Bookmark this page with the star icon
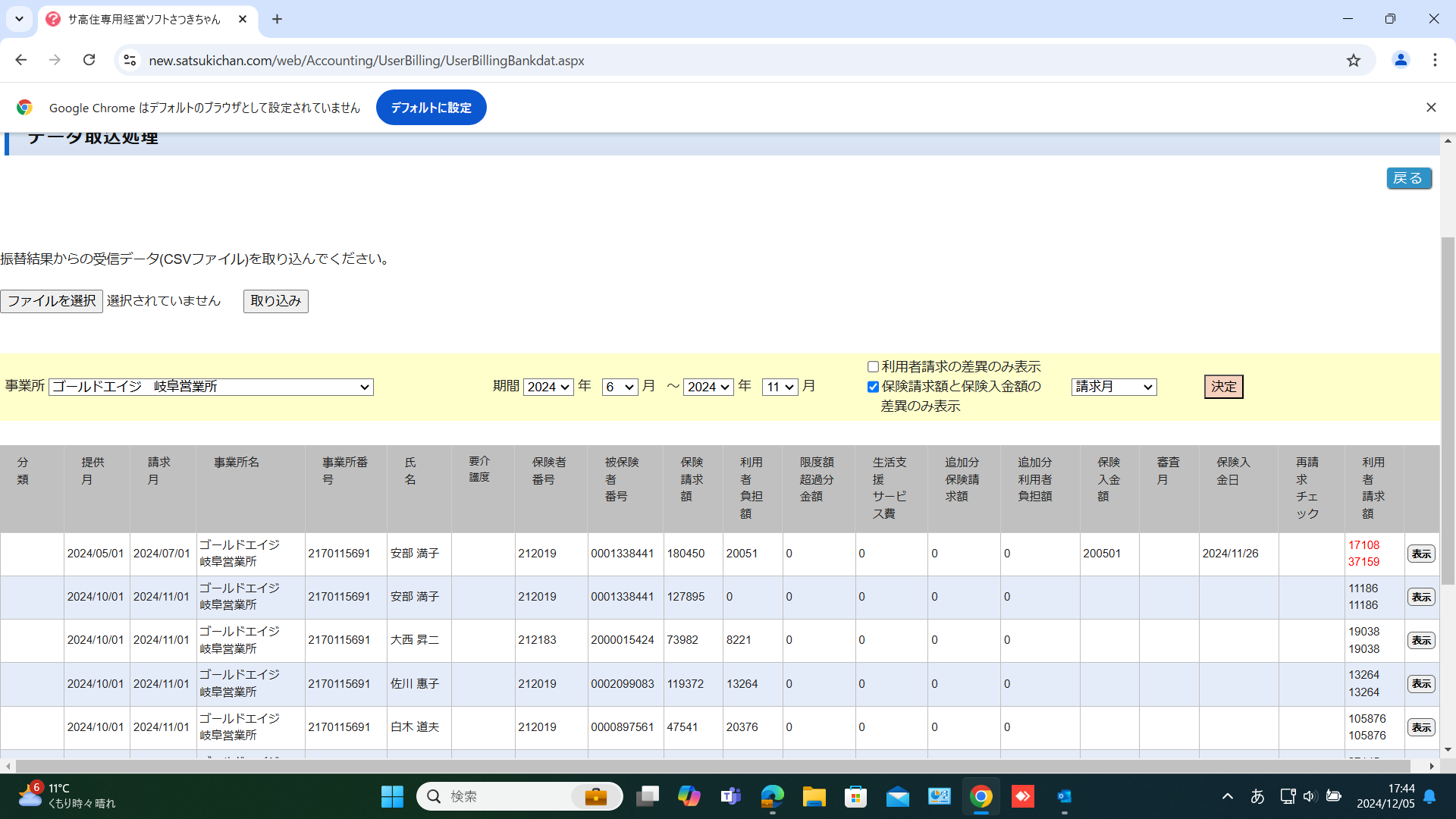Image resolution: width=1456 pixels, height=819 pixels. click(1354, 60)
